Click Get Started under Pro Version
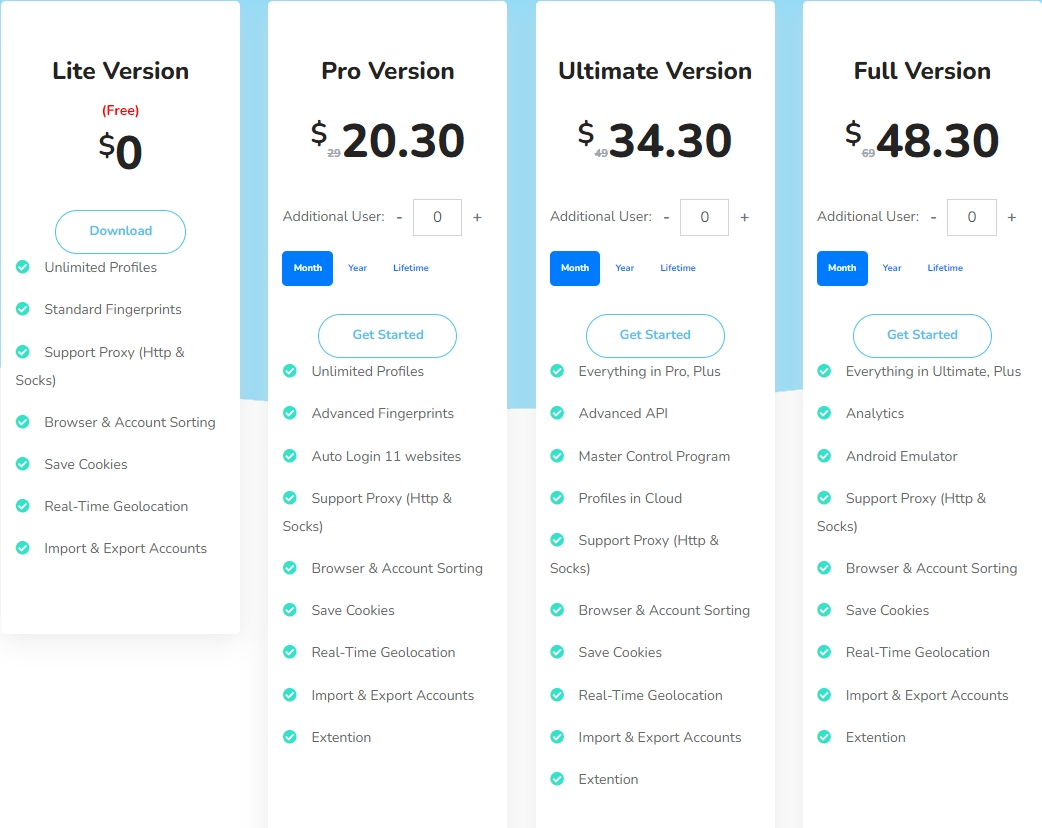The image size is (1042, 828). pyautogui.click(x=387, y=335)
